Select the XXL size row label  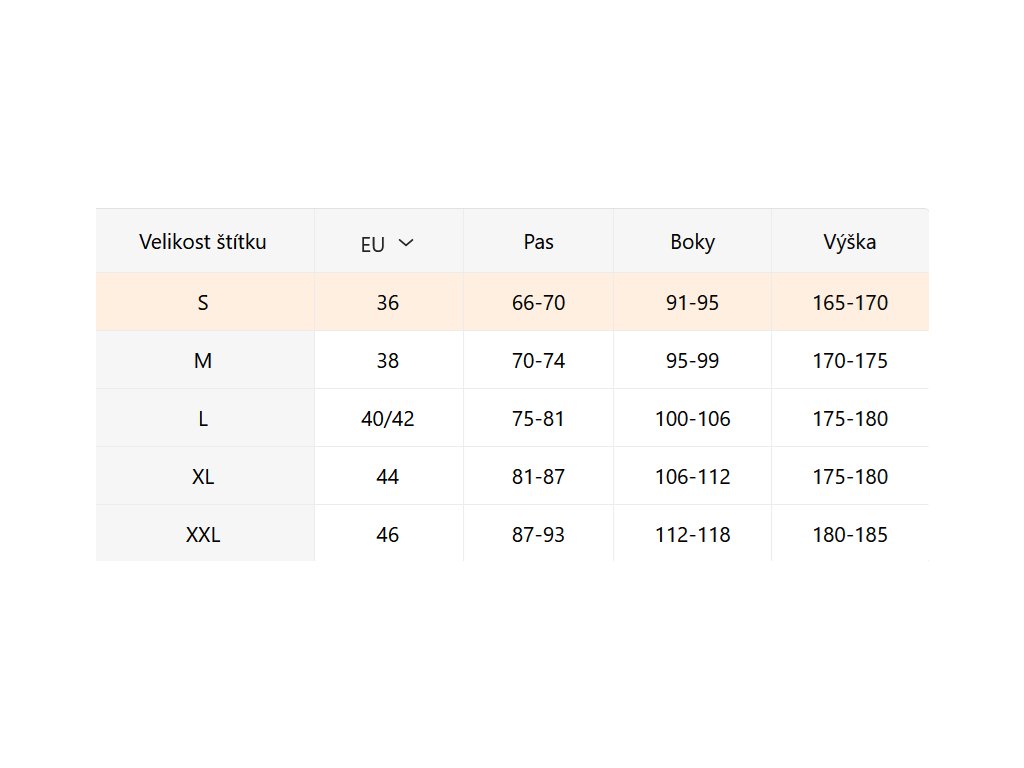203,535
